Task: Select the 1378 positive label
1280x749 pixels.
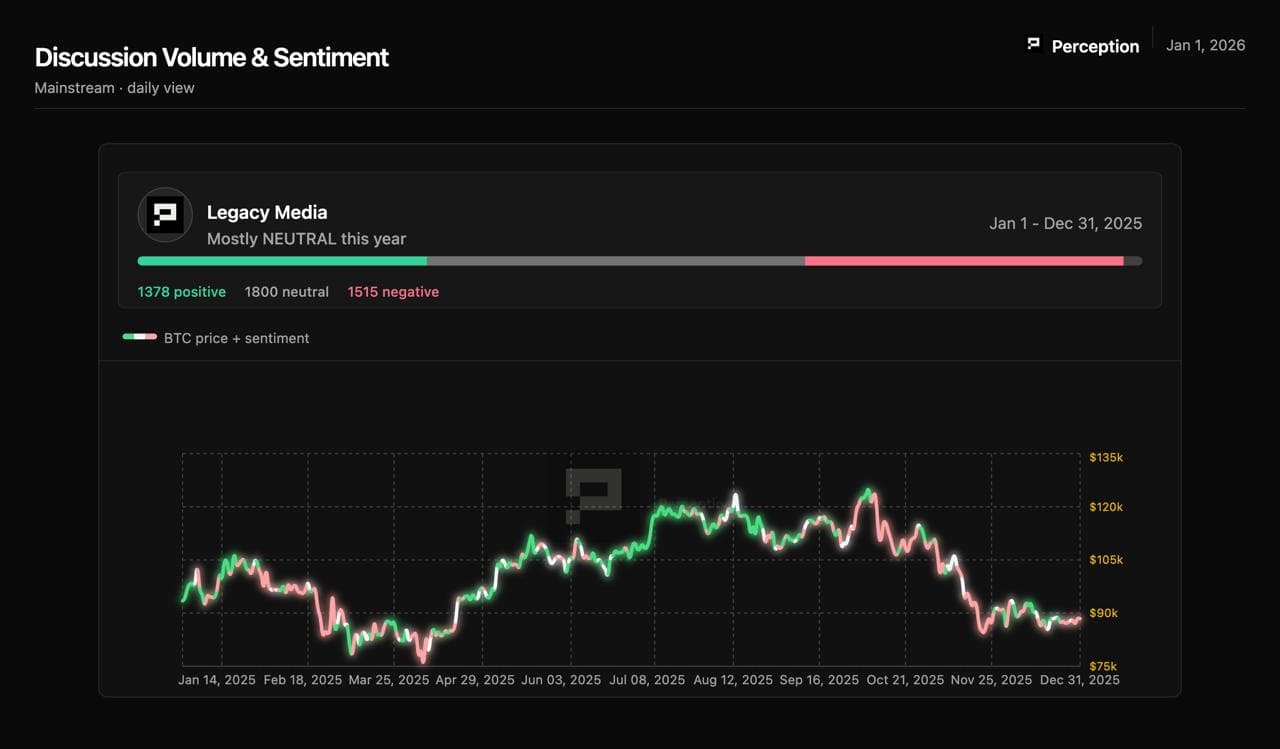Action: click(x=182, y=292)
